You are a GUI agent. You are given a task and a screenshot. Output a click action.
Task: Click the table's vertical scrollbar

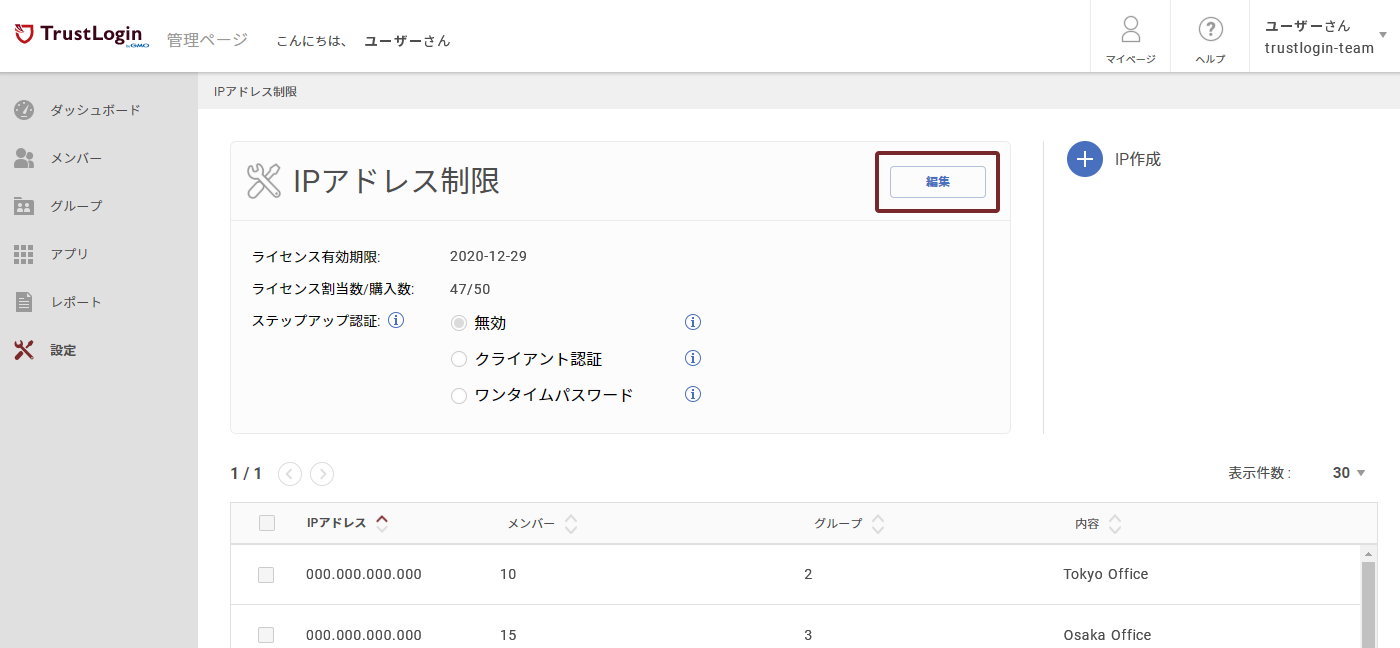click(1368, 600)
